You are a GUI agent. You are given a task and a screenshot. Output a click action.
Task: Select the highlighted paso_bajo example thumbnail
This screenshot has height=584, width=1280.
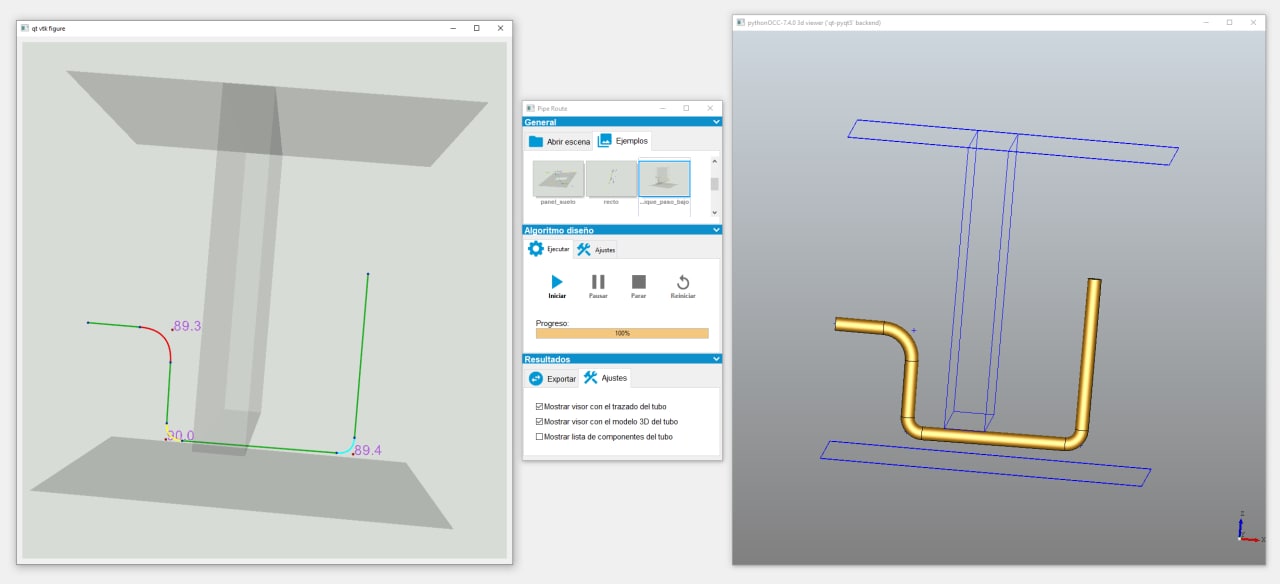tap(664, 179)
